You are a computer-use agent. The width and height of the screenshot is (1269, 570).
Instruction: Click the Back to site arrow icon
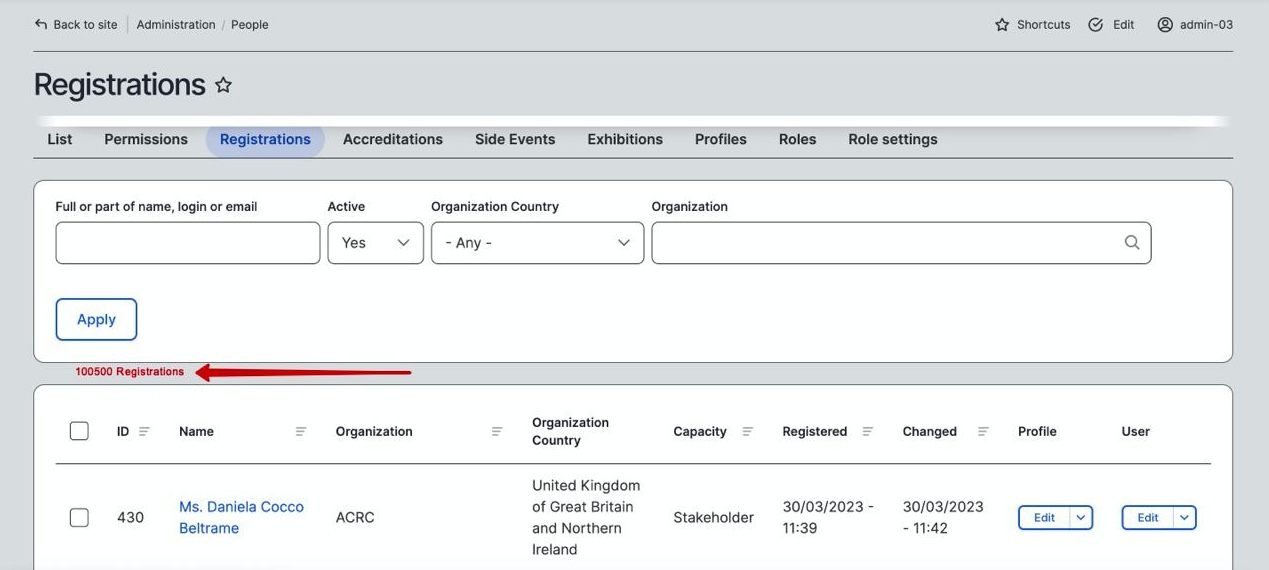pos(41,24)
